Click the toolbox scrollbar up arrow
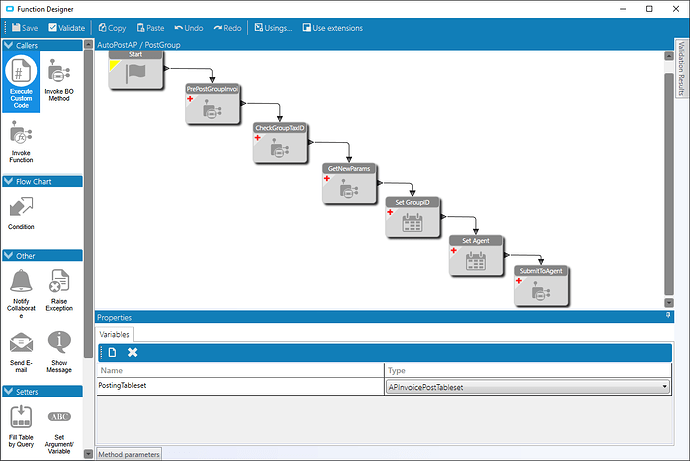The width and height of the screenshot is (690, 461). click(x=88, y=44)
